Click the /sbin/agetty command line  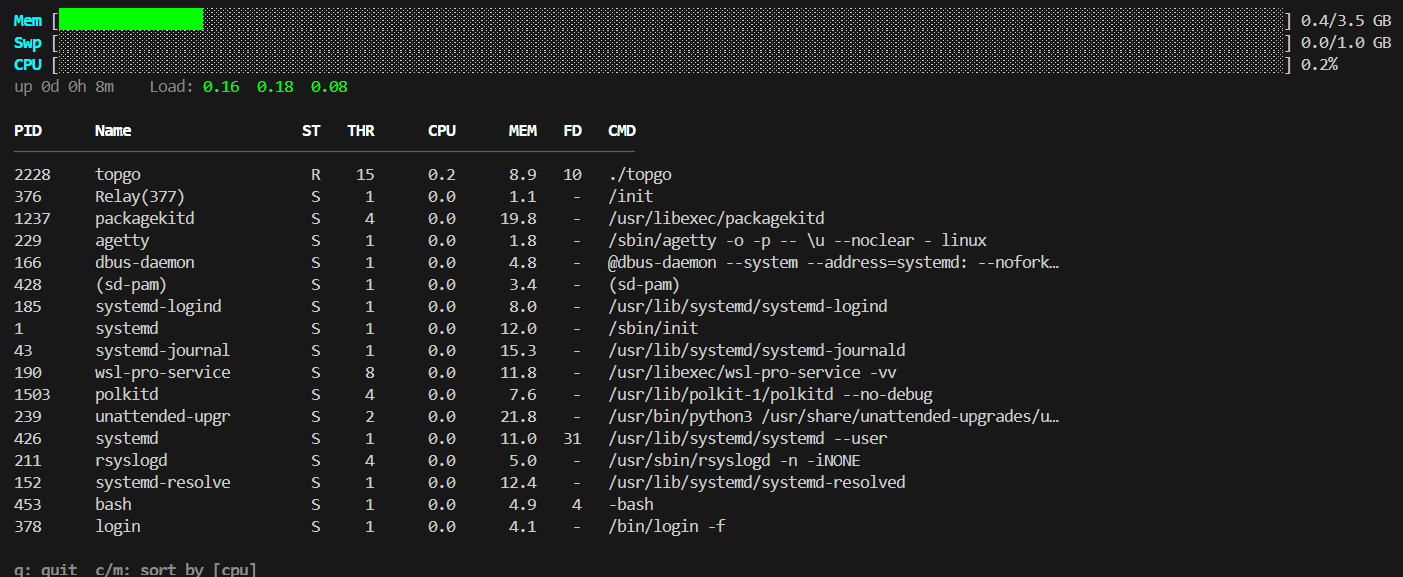tap(797, 241)
